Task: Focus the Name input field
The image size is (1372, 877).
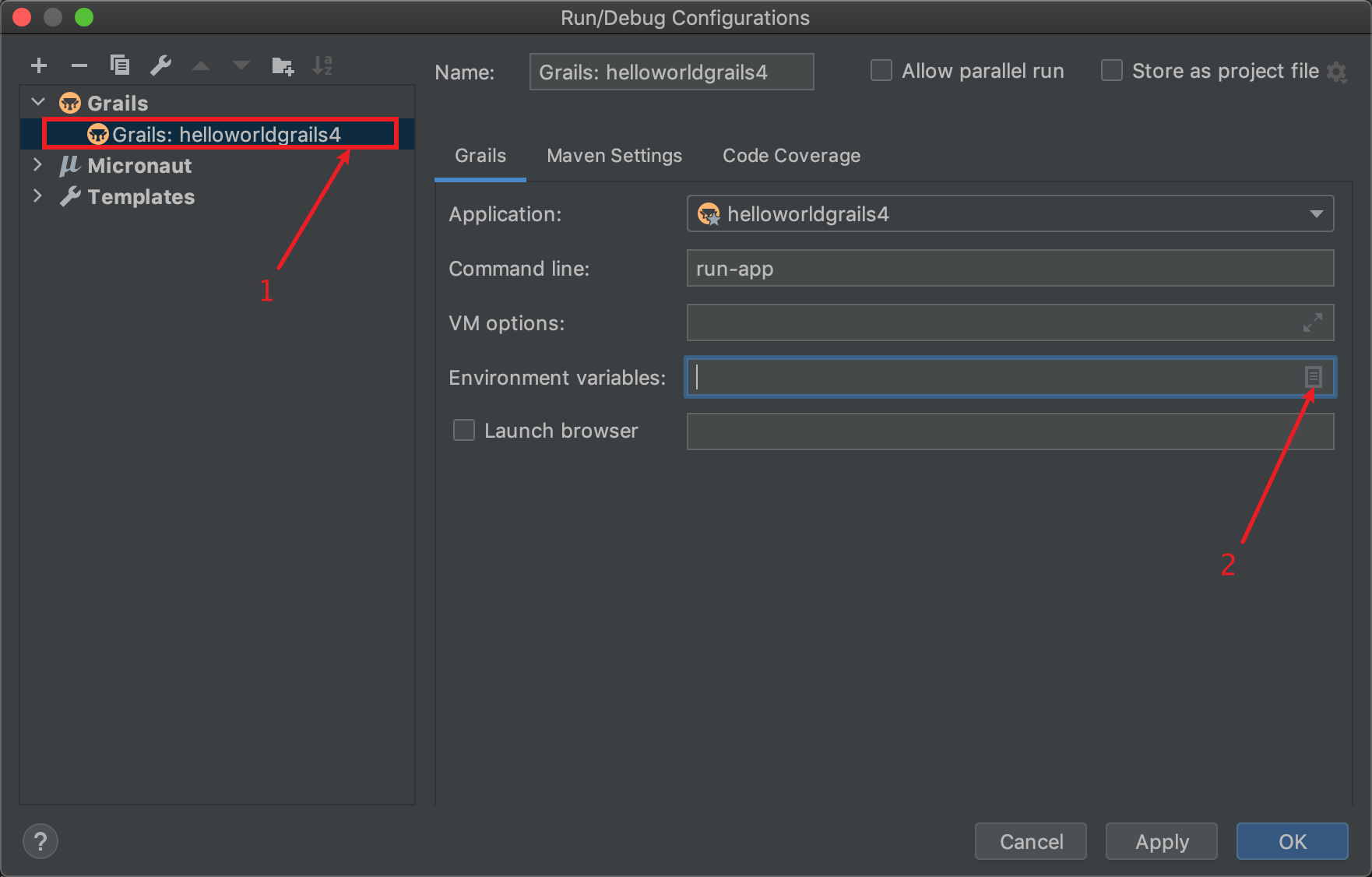Action: 671,72
